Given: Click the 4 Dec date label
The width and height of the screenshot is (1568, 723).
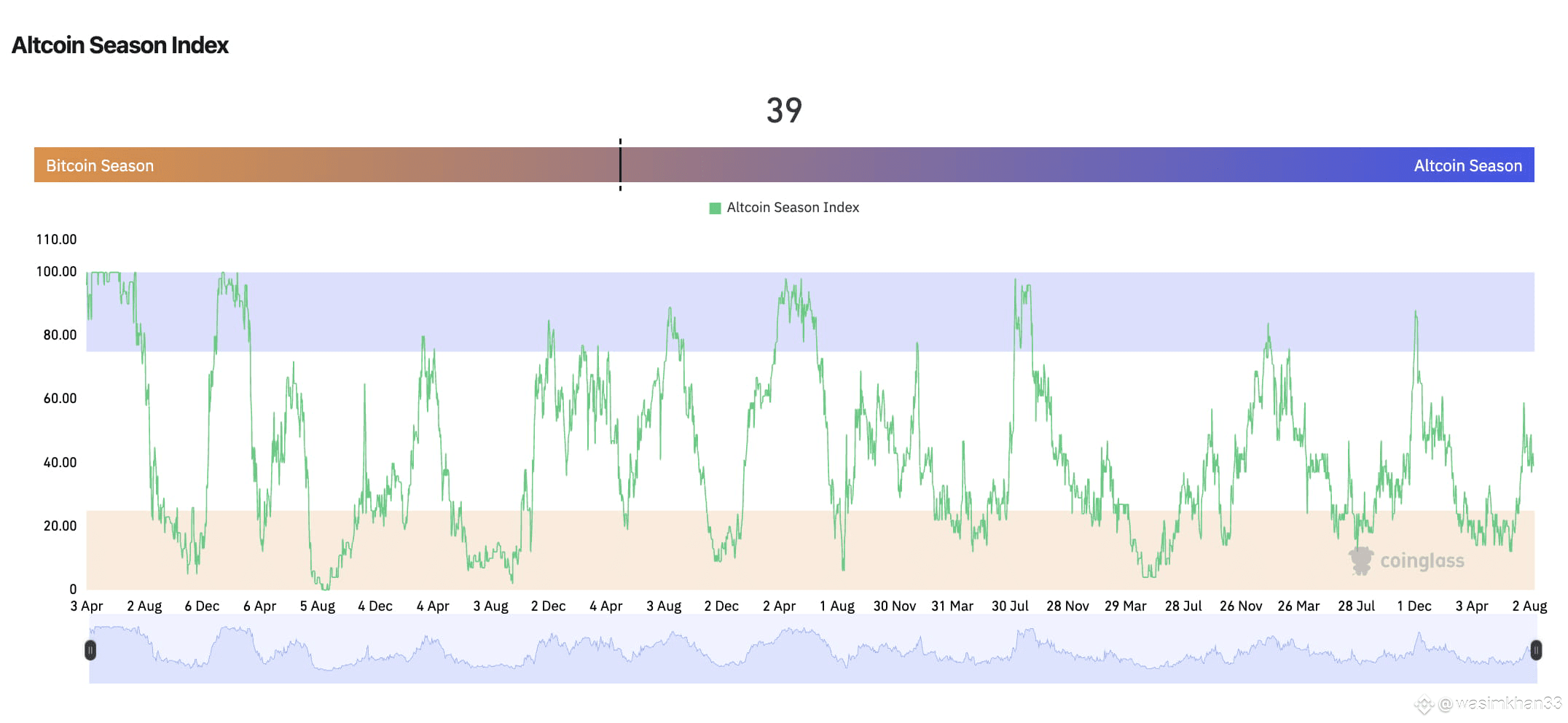Looking at the screenshot, I should click(375, 606).
